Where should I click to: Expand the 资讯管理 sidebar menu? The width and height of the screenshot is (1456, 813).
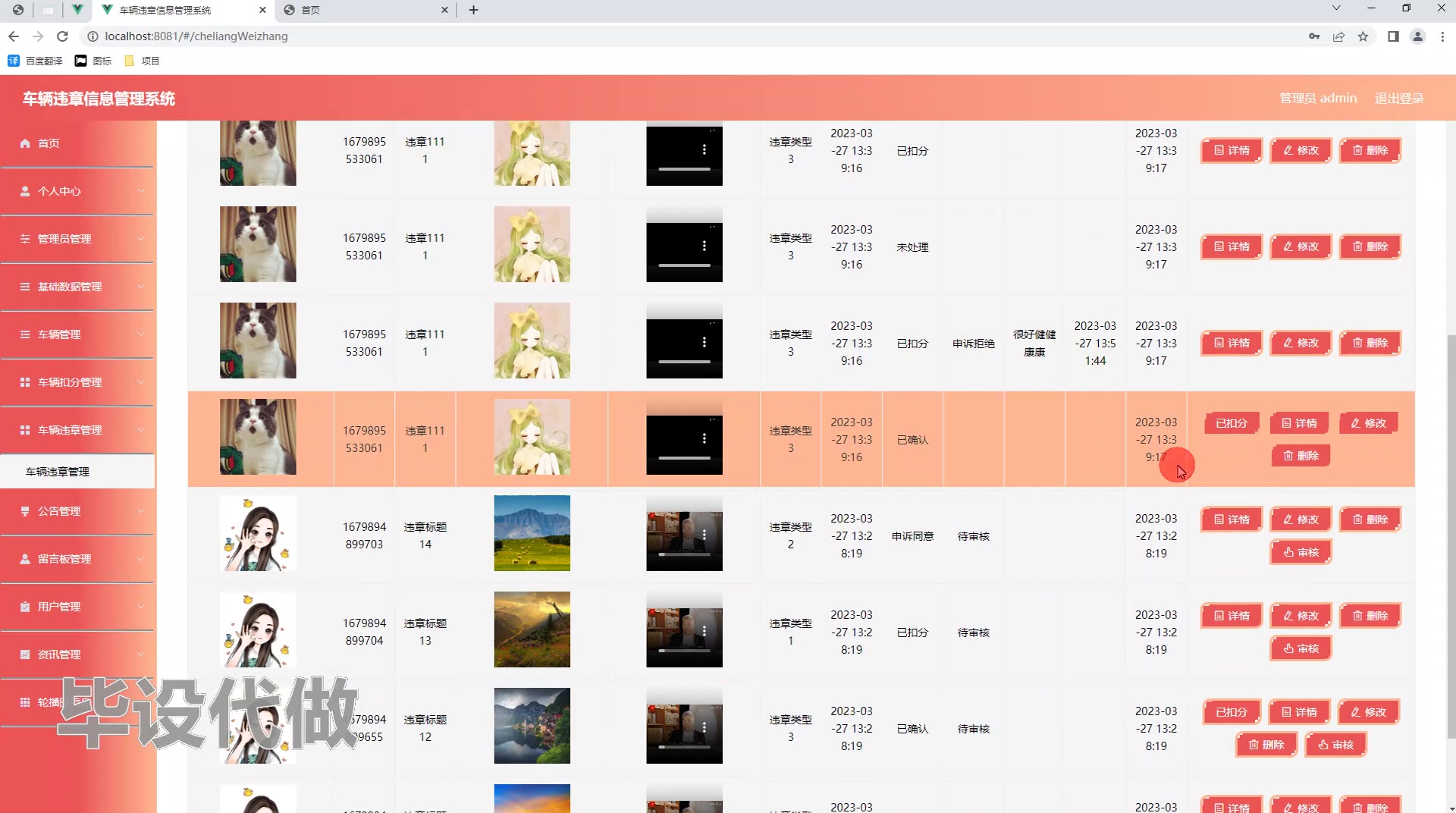tap(77, 654)
